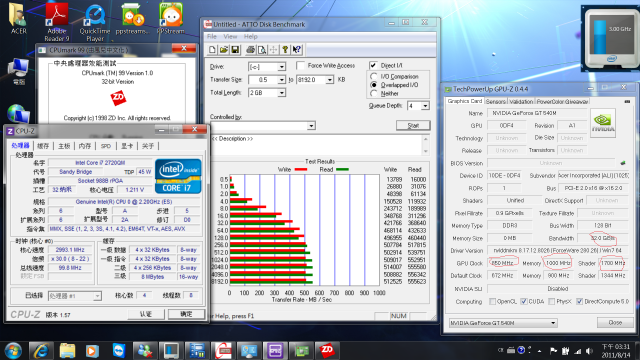
Task: Open the Queue Depth dropdown
Action: pyautogui.click(x=425, y=106)
